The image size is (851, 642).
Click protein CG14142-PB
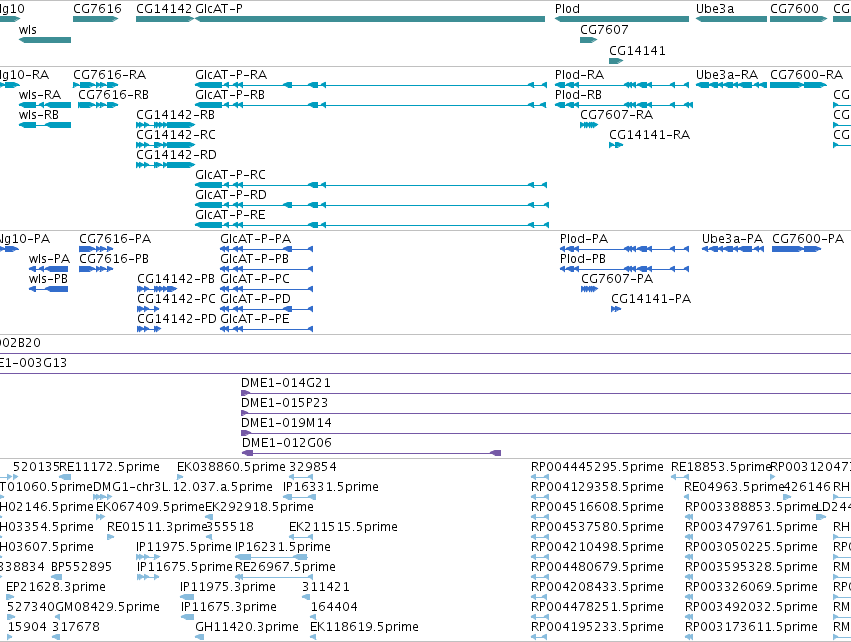pyautogui.click(x=157, y=289)
